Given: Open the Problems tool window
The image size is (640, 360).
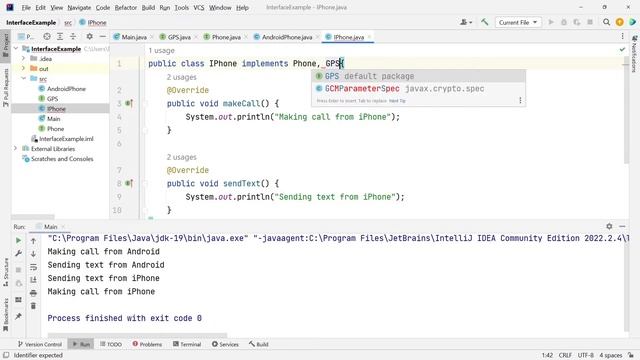Looking at the screenshot, I should click(x=147, y=344).
